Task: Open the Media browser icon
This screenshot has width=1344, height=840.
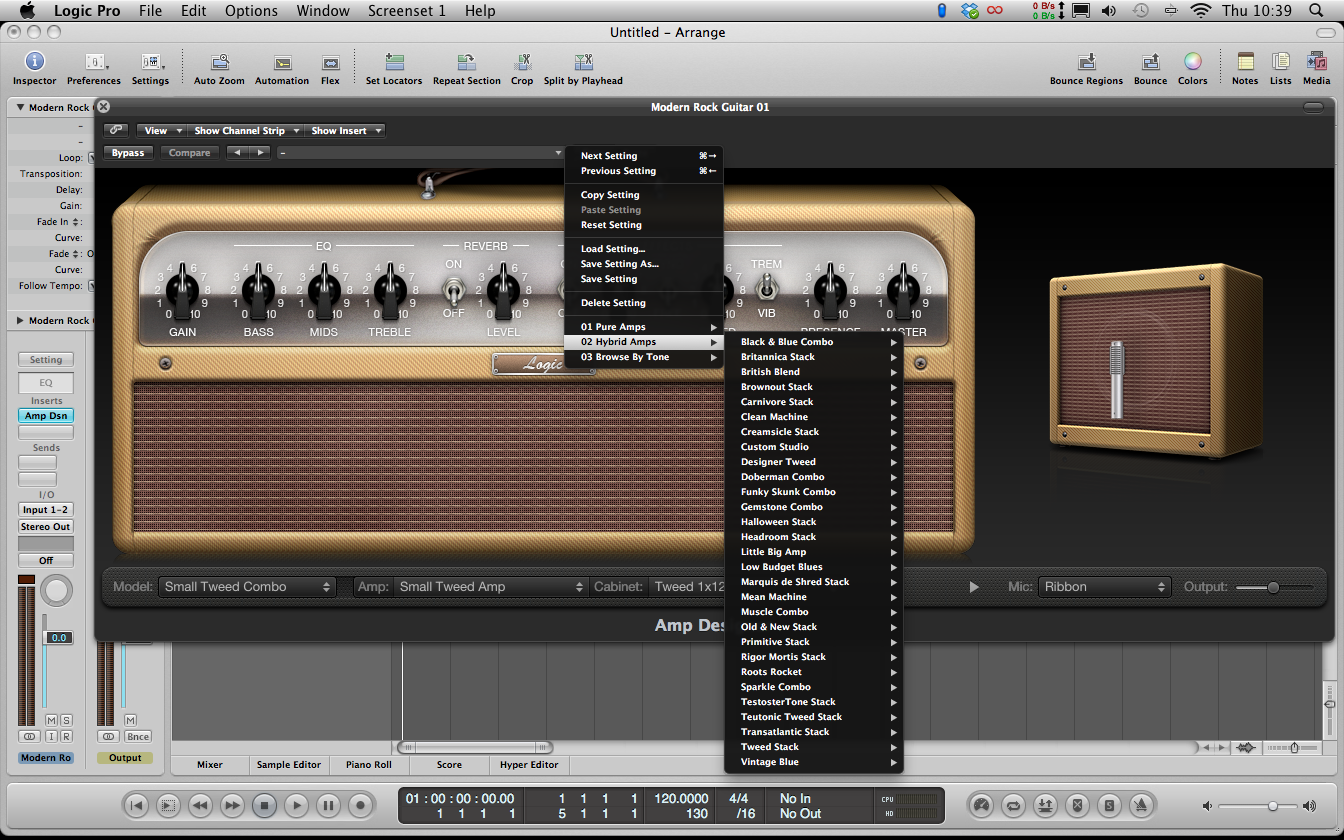Action: pyautogui.click(x=1316, y=62)
